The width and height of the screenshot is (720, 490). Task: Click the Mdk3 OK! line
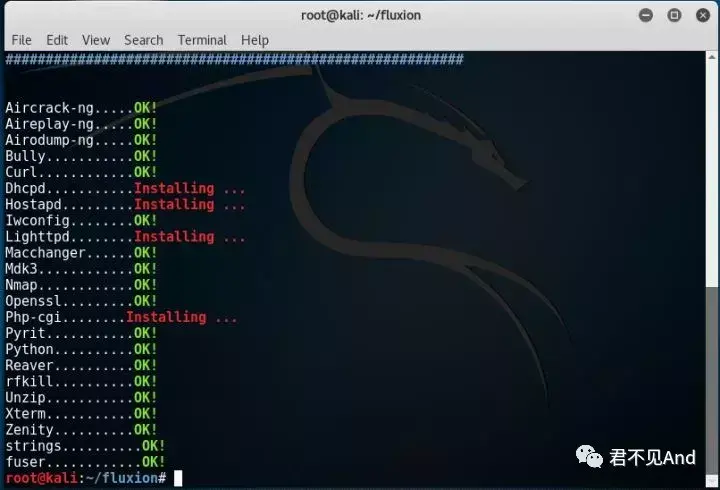81,269
